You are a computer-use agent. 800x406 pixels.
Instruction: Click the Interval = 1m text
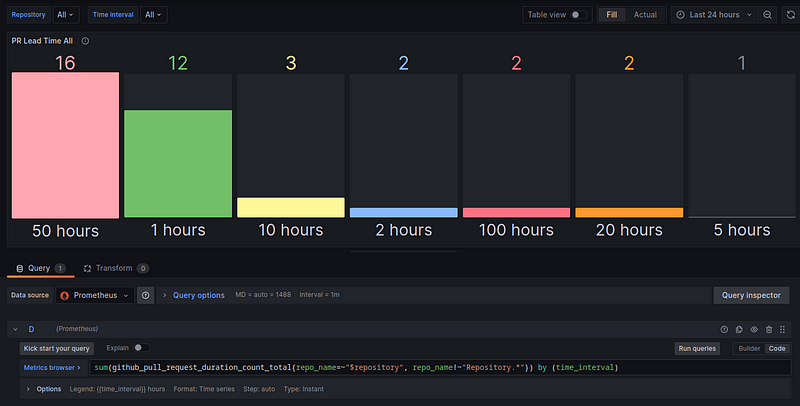pyautogui.click(x=319, y=295)
